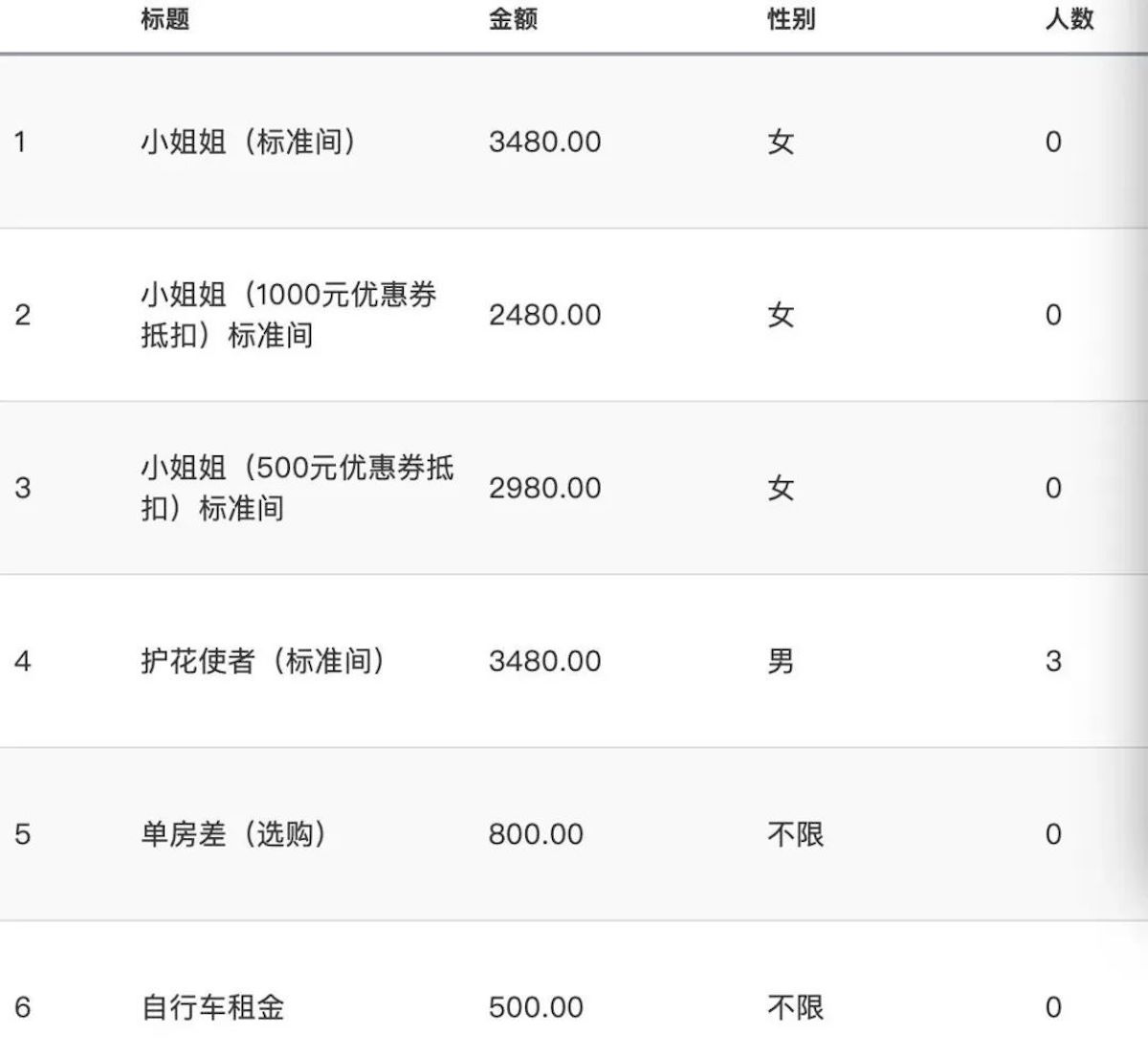Viewport: 1148px width, 1058px height.
Task: Click people count 3 in row 4
Action: 1053,661
